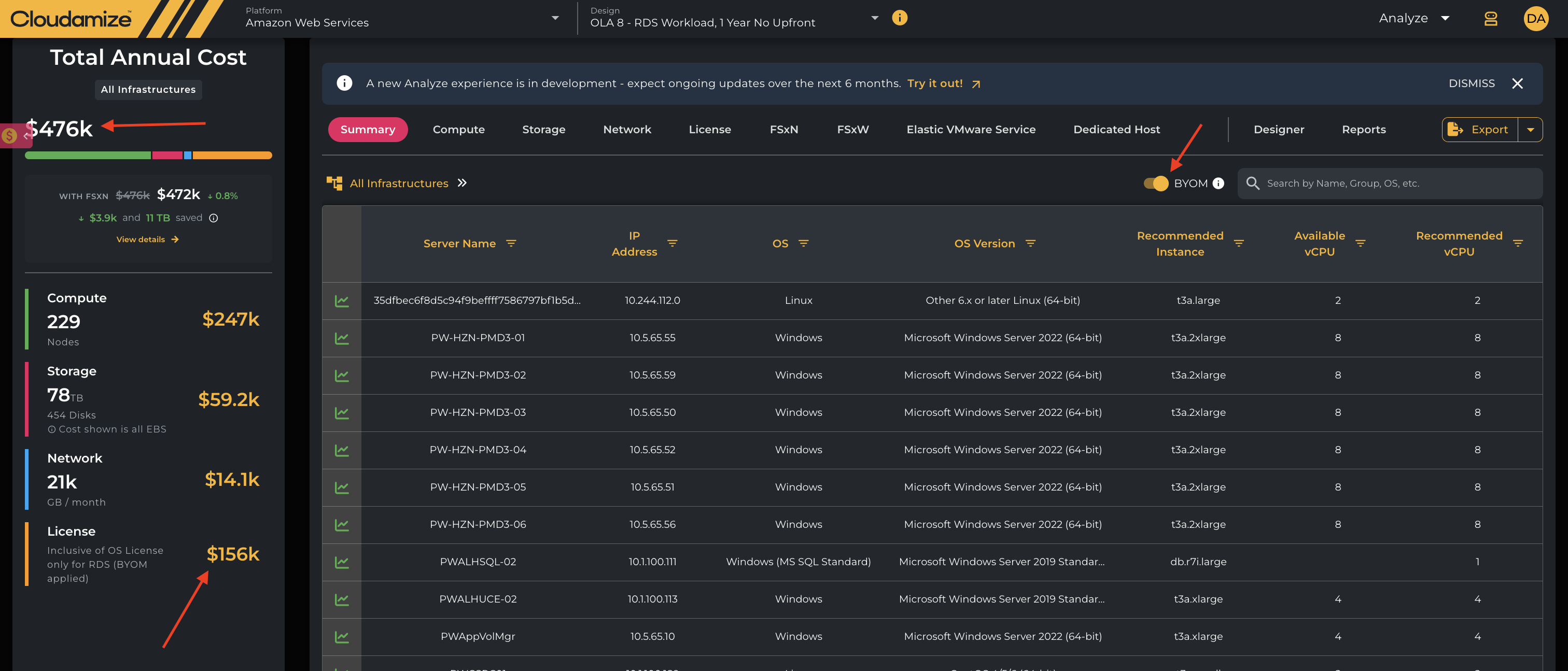Viewport: 1568px width, 671px height.
Task: Click orange license segment of cost bar
Action: pos(232,155)
